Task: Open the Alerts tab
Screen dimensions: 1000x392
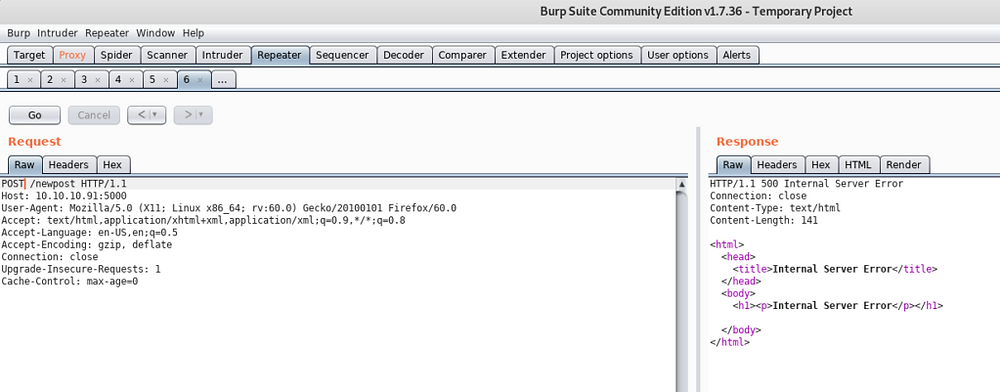Action: [x=737, y=55]
